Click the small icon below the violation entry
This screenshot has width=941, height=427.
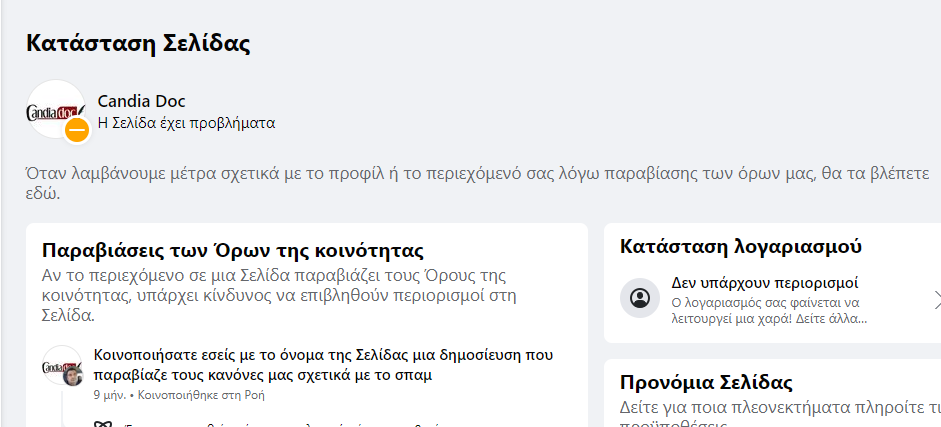click(101, 425)
